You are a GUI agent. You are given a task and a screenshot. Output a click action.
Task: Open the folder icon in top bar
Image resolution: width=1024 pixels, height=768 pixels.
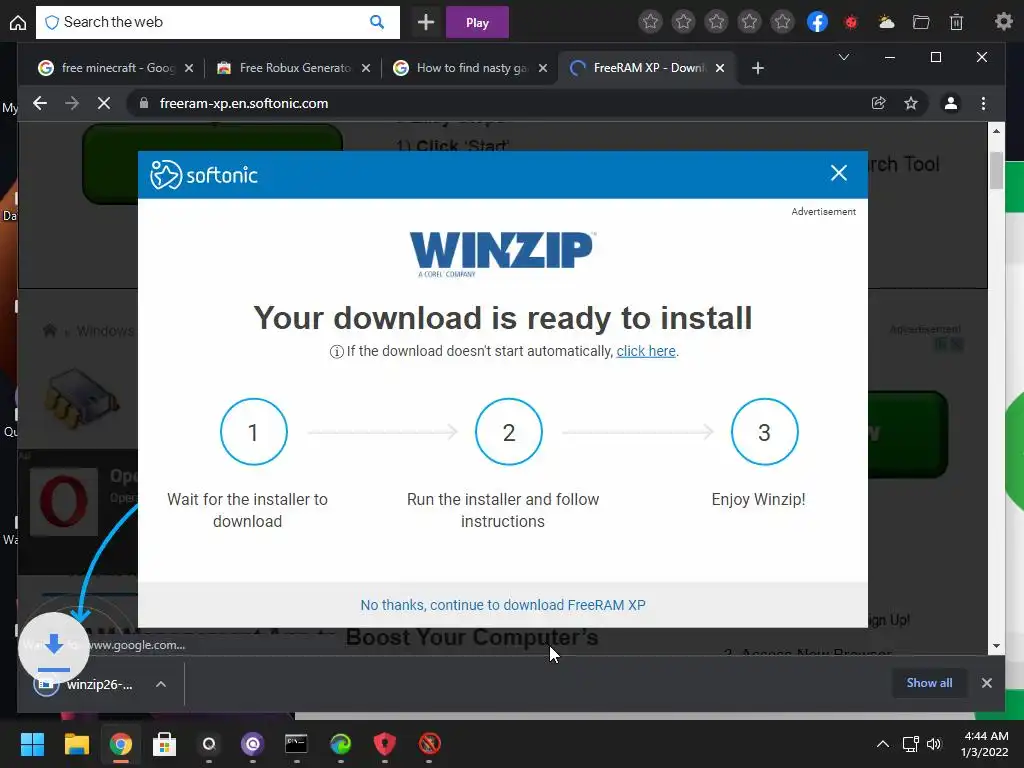[921, 22]
